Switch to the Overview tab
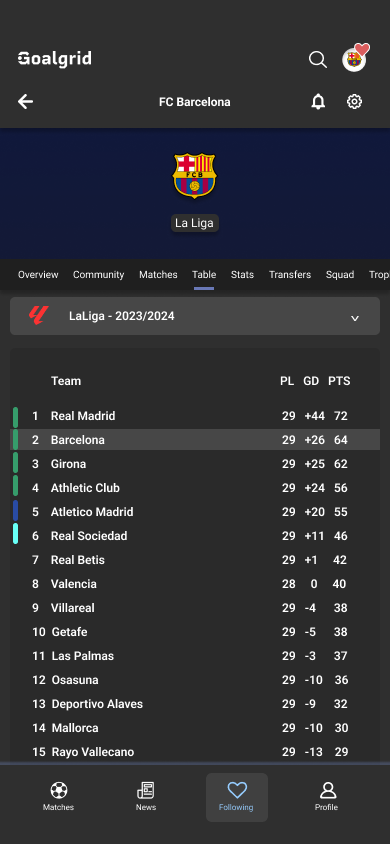390x844 pixels. pos(38,275)
